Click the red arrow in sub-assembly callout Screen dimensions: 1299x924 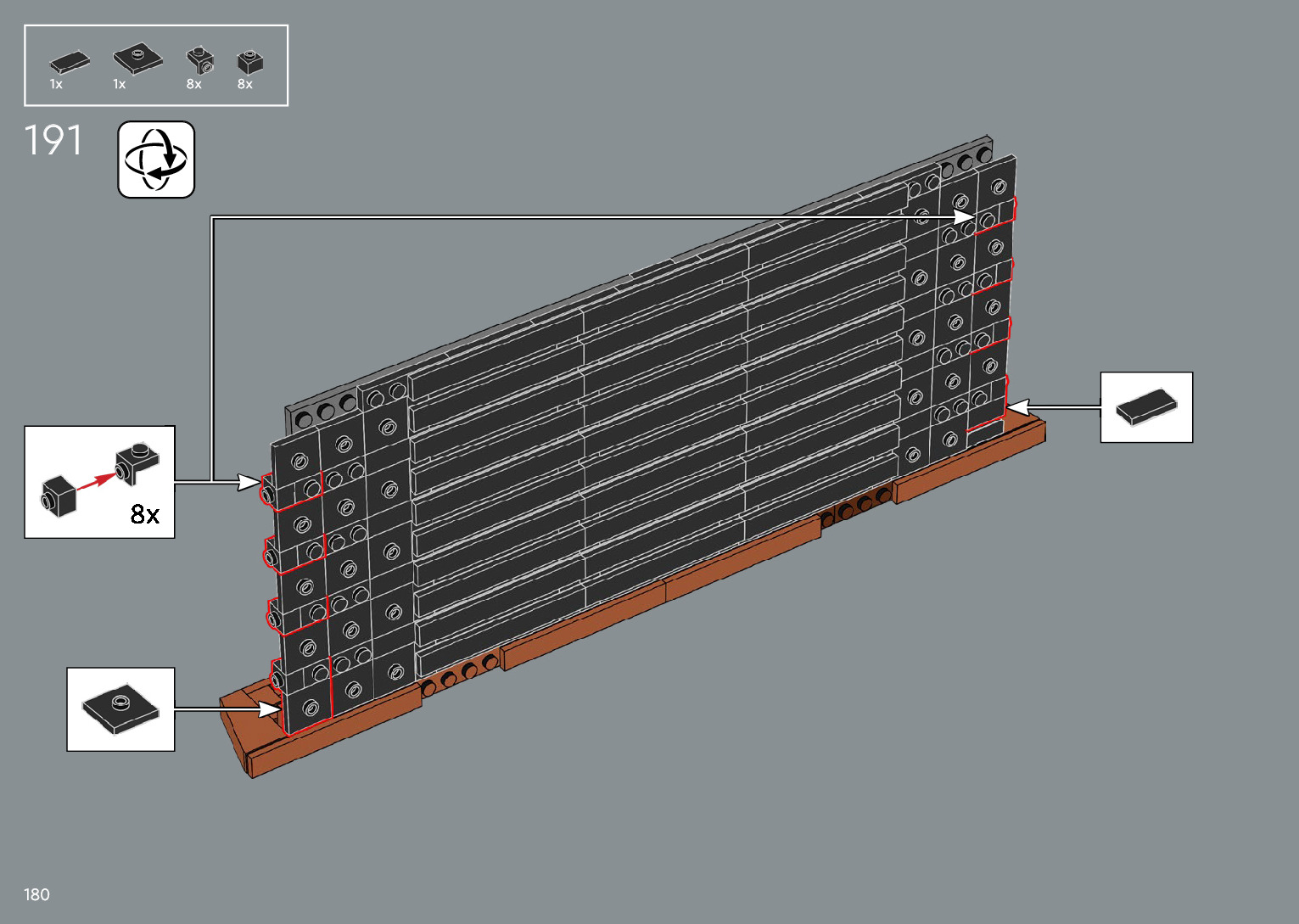point(95,481)
